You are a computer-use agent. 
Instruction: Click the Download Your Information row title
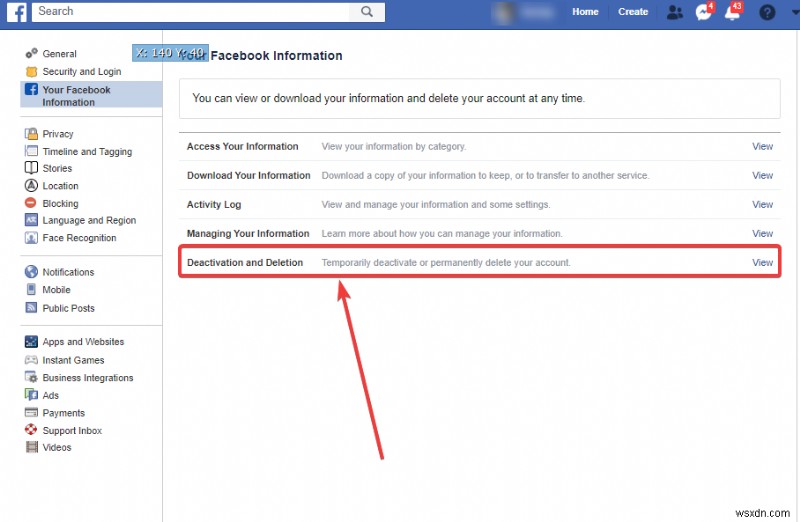coord(248,176)
